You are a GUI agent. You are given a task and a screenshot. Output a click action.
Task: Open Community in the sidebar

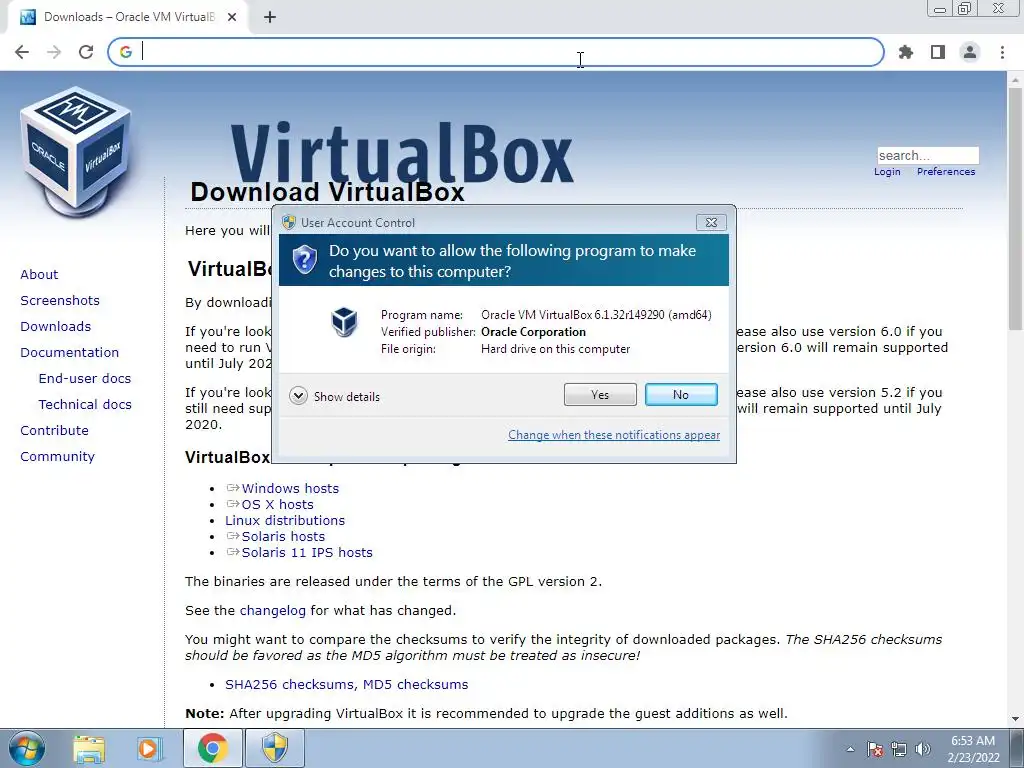(57, 456)
